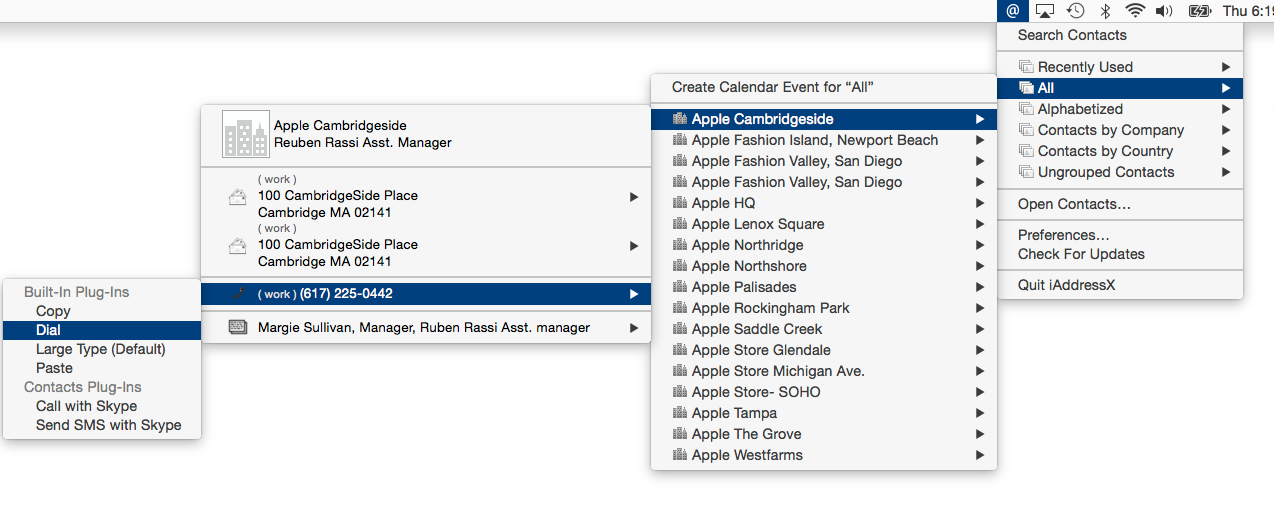The width and height of the screenshot is (1274, 522).
Task: Click the phone icon beside (617) 225-0442
Action: 238,294
